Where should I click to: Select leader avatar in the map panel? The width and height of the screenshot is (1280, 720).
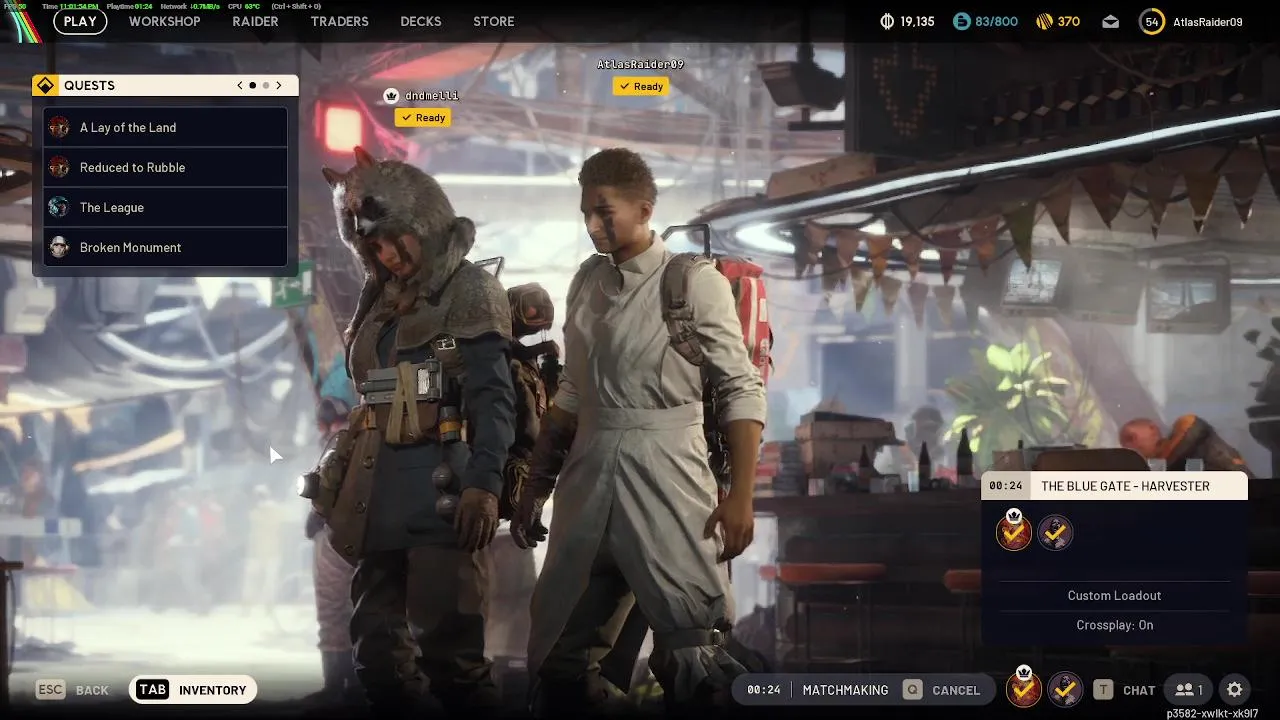point(1014,533)
